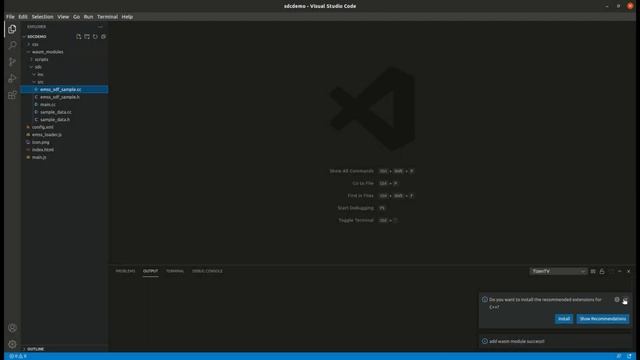
Task: Open notifications bell in status bar
Action: (629, 356)
